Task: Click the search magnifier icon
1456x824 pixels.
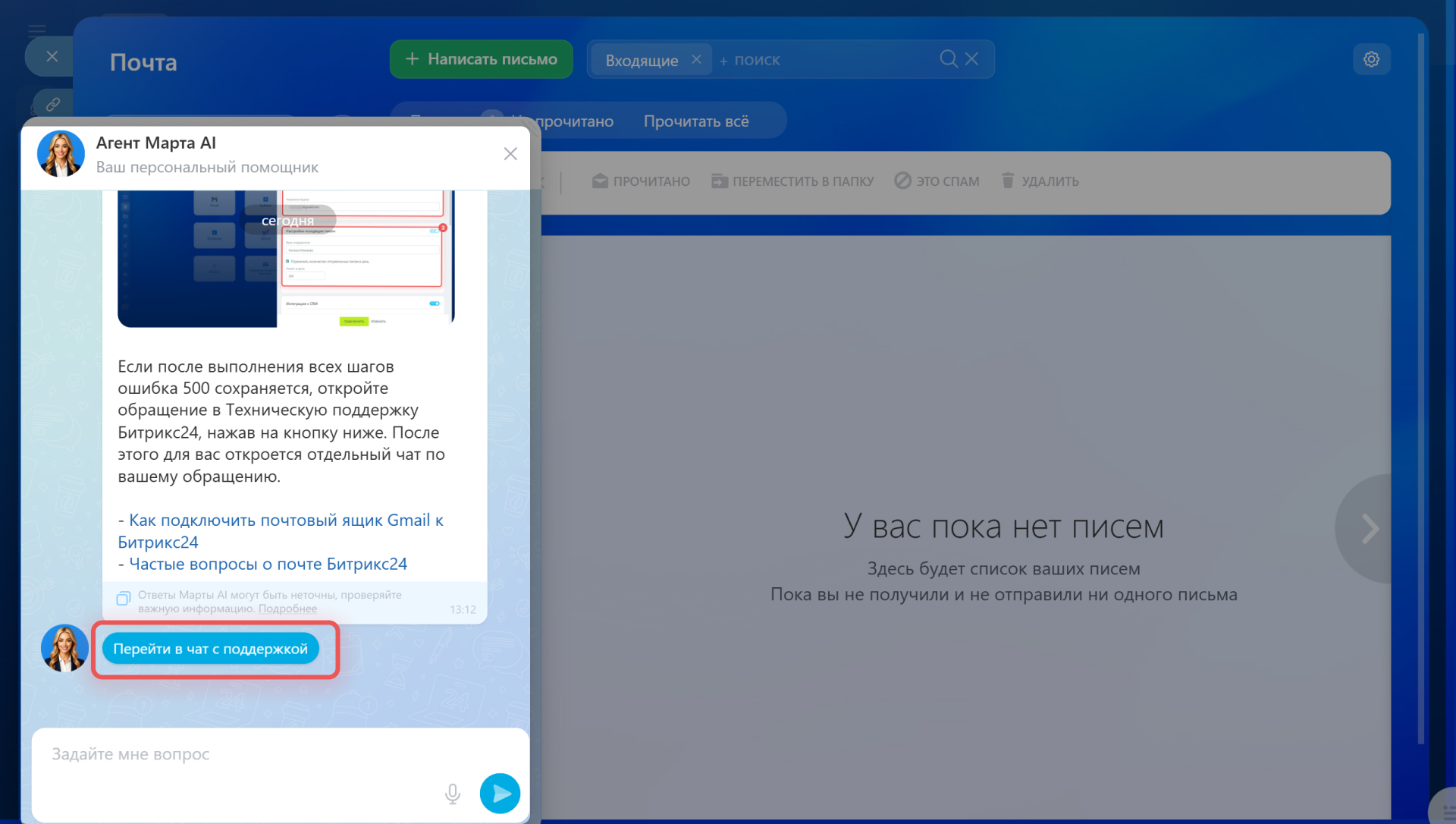Action: (948, 59)
